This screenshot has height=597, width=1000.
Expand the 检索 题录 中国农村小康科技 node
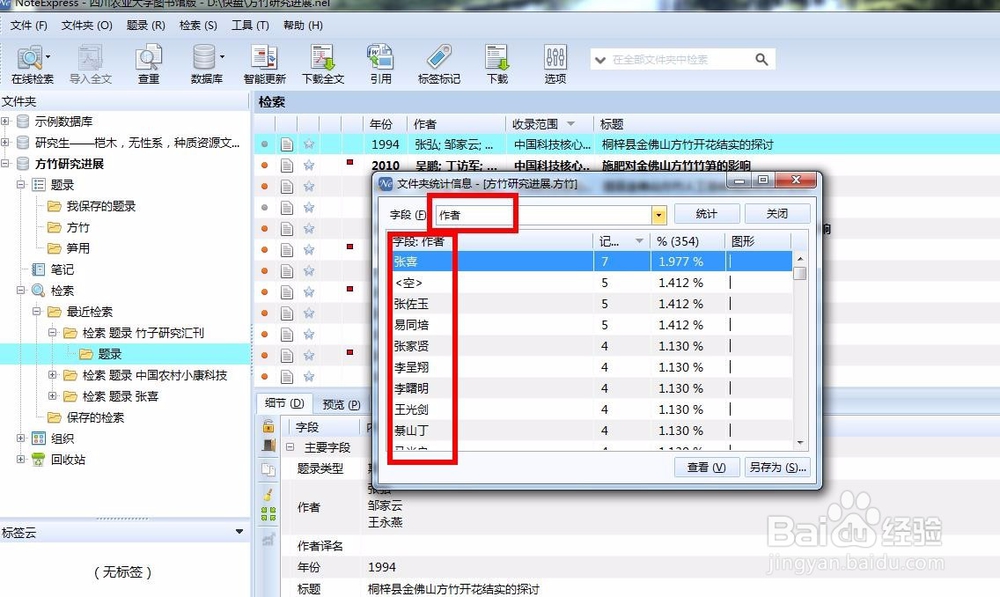53,375
